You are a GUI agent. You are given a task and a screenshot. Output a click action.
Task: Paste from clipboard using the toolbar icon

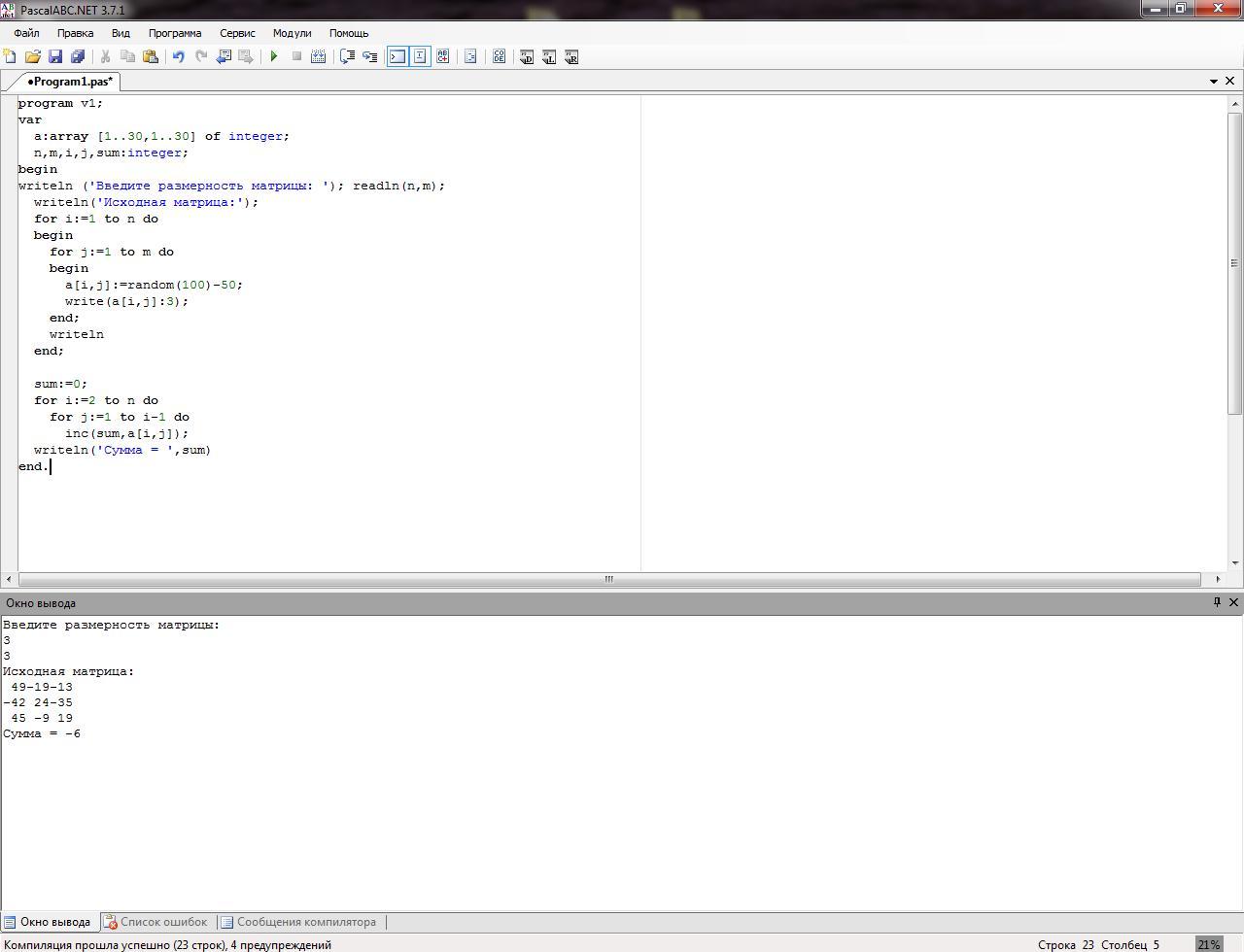(x=151, y=56)
